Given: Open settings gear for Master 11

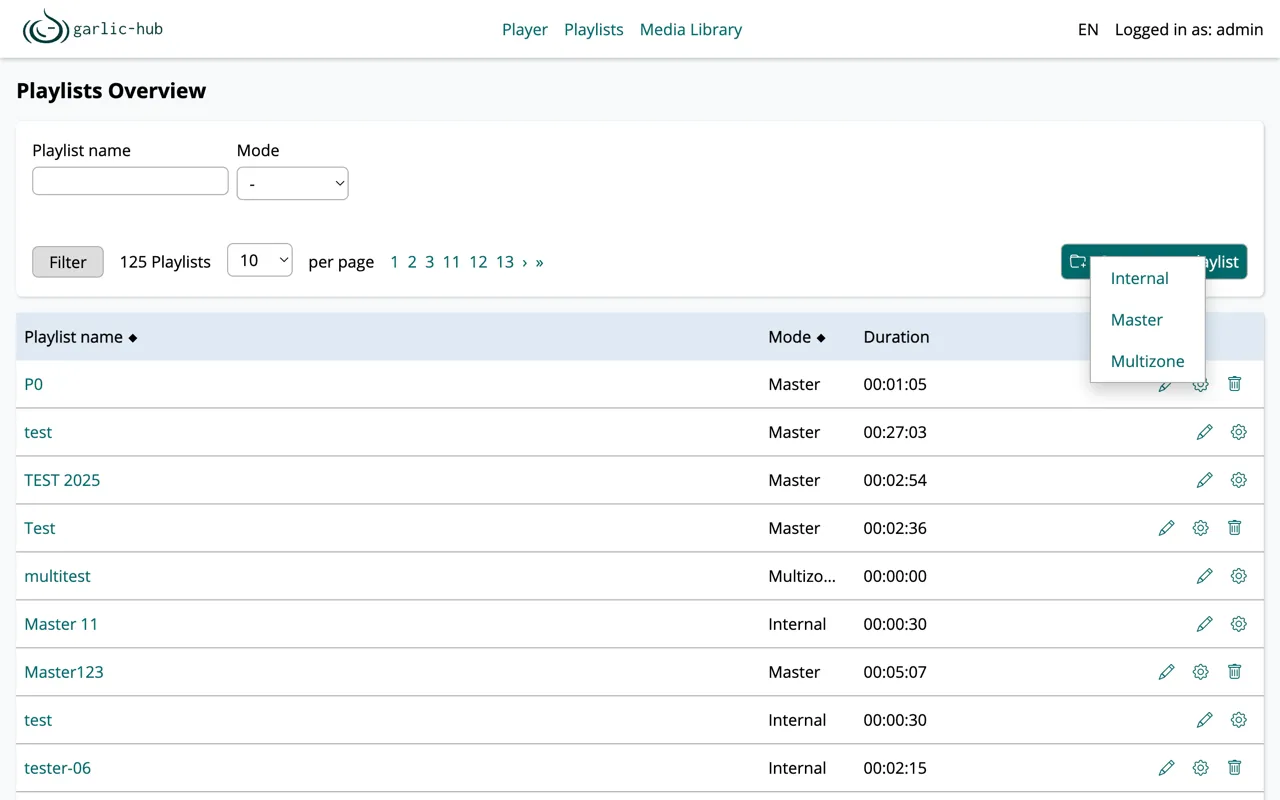Looking at the screenshot, I should [1238, 624].
